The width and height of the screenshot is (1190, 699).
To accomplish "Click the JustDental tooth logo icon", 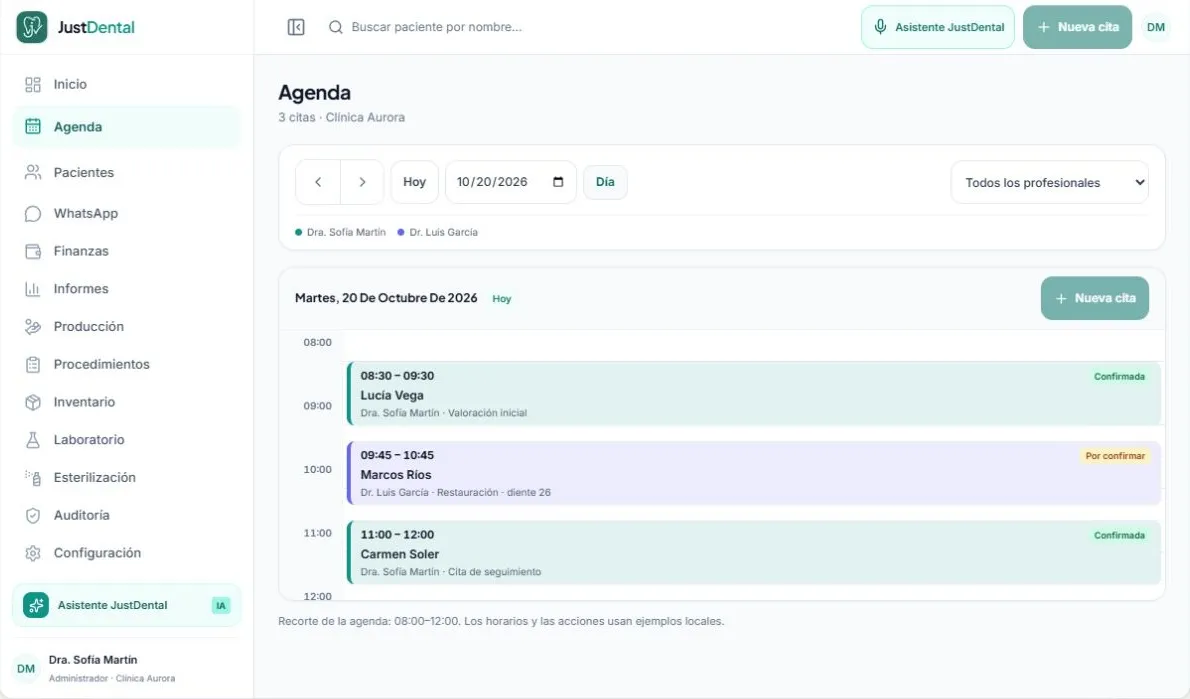I will (32, 27).
